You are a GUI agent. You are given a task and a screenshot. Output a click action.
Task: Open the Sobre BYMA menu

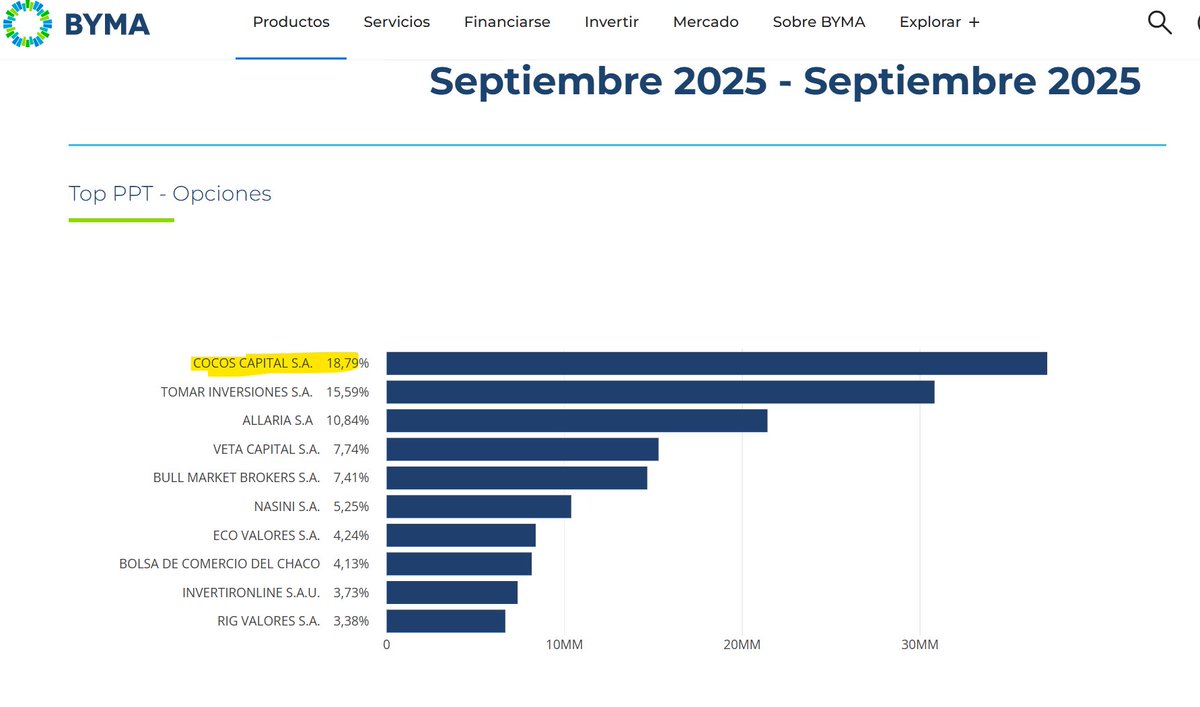pos(819,22)
